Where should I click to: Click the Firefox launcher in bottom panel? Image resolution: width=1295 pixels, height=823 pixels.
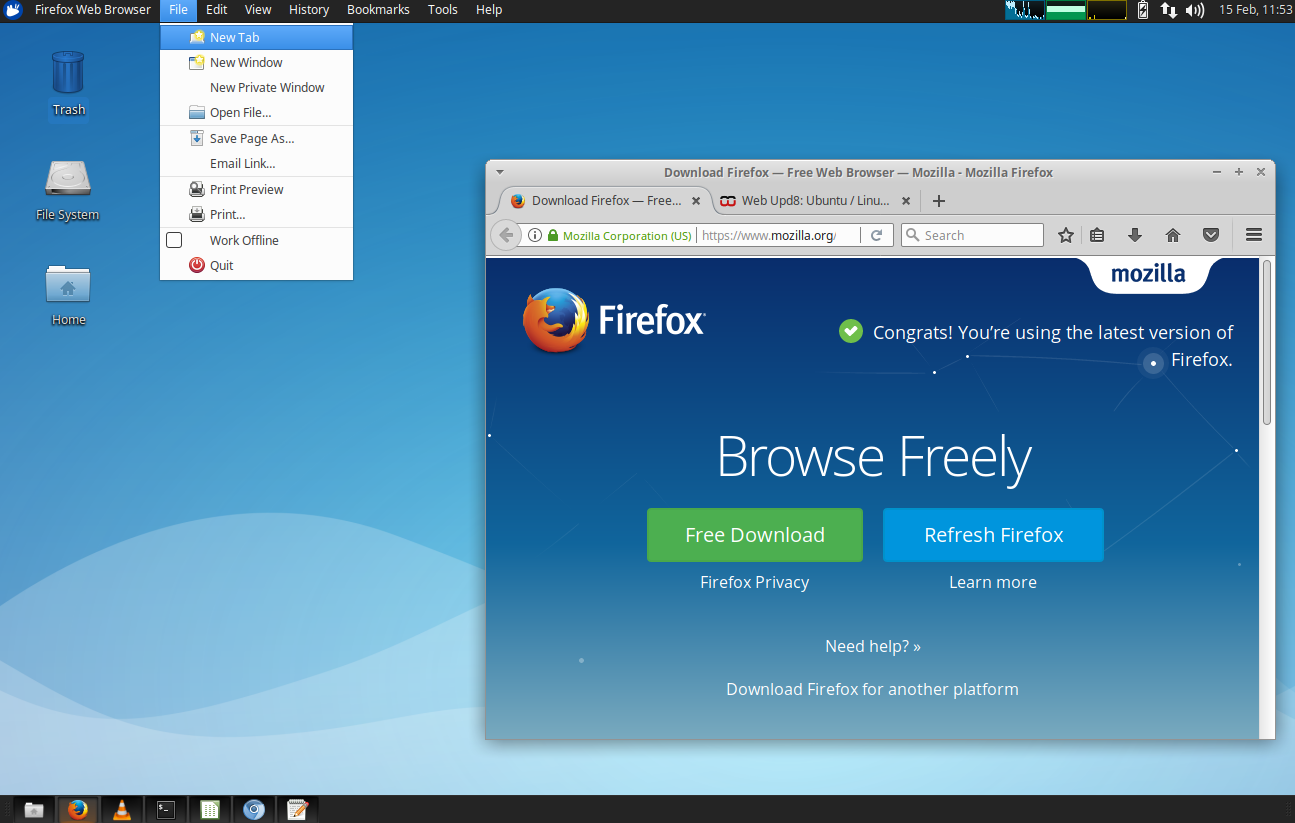pos(78,810)
